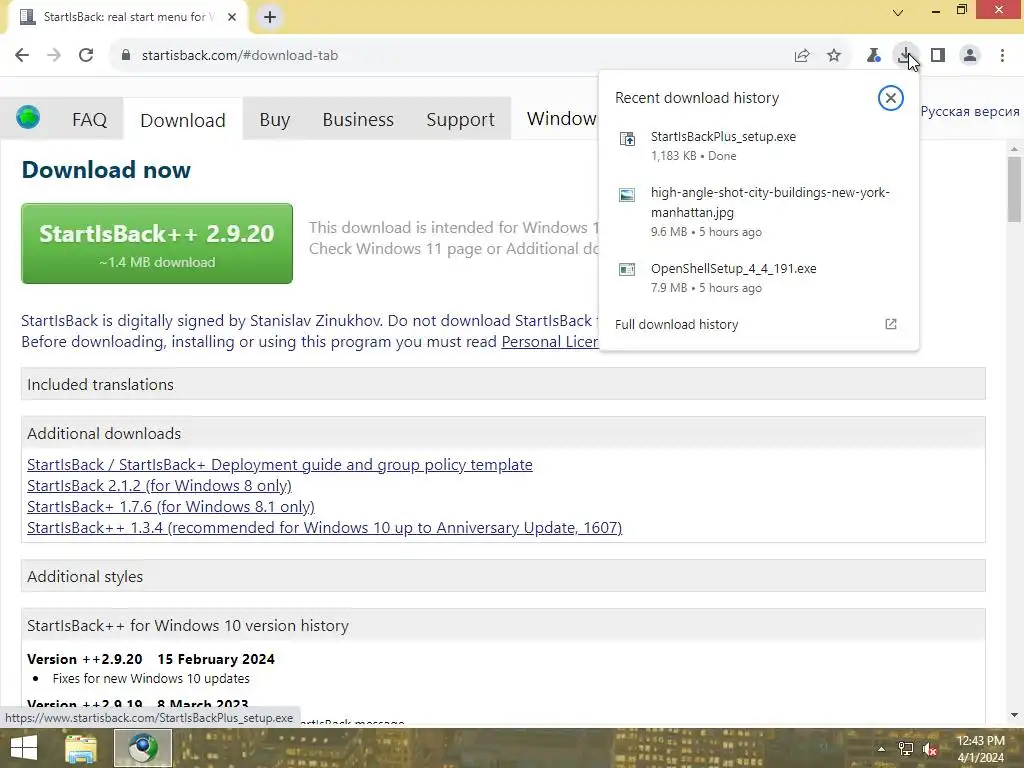
Task: Open a new browser tab
Action: (x=270, y=17)
